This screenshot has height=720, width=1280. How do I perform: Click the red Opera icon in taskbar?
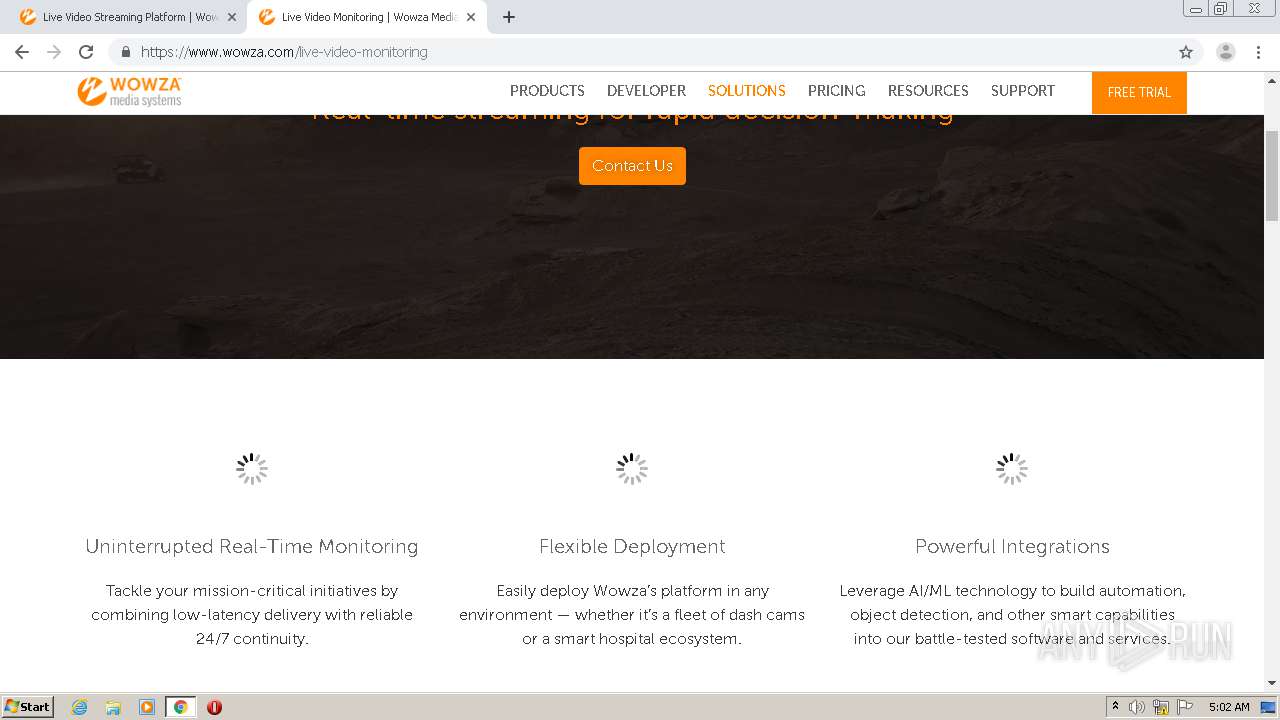click(214, 707)
